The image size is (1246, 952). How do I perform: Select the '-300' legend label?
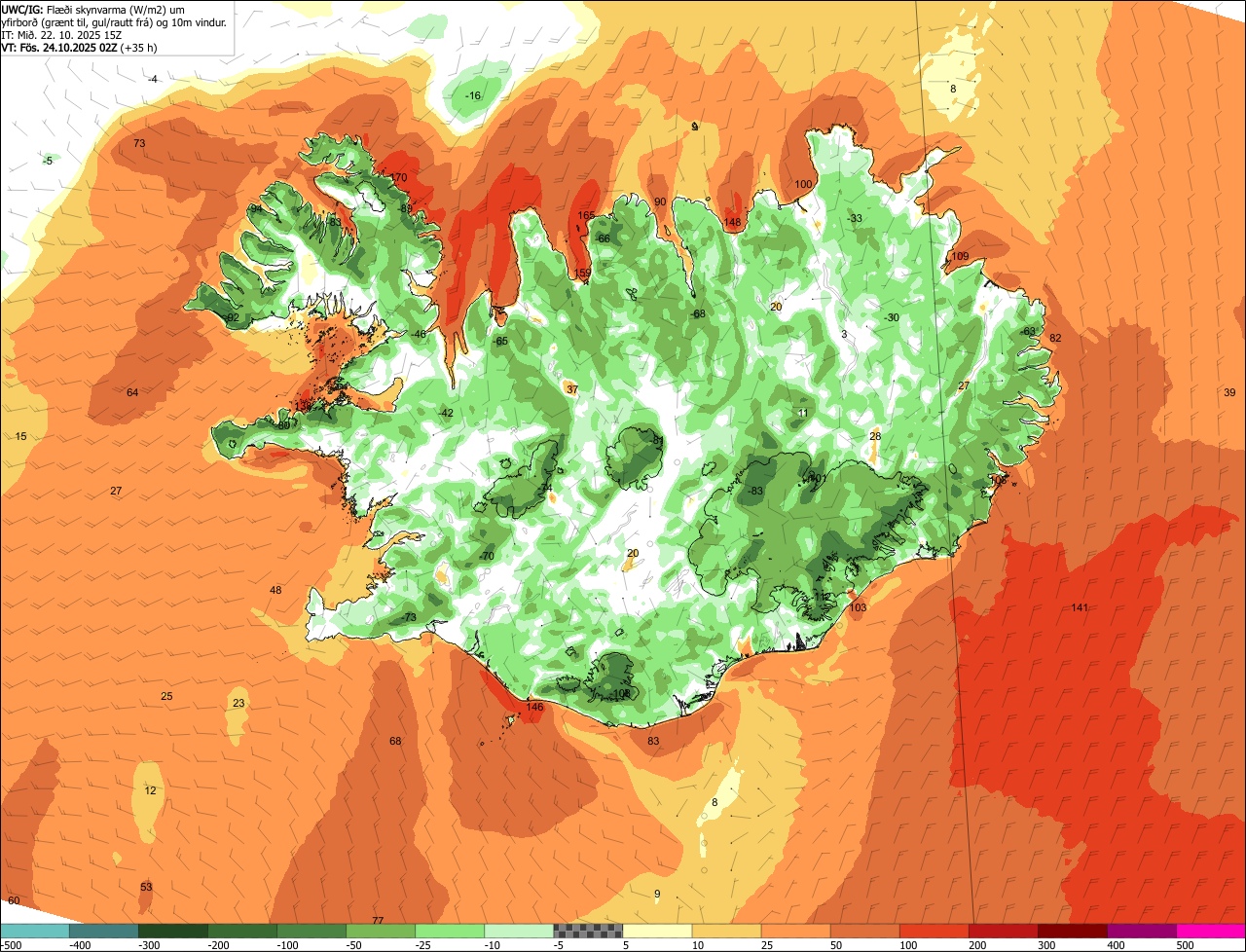pos(150,945)
